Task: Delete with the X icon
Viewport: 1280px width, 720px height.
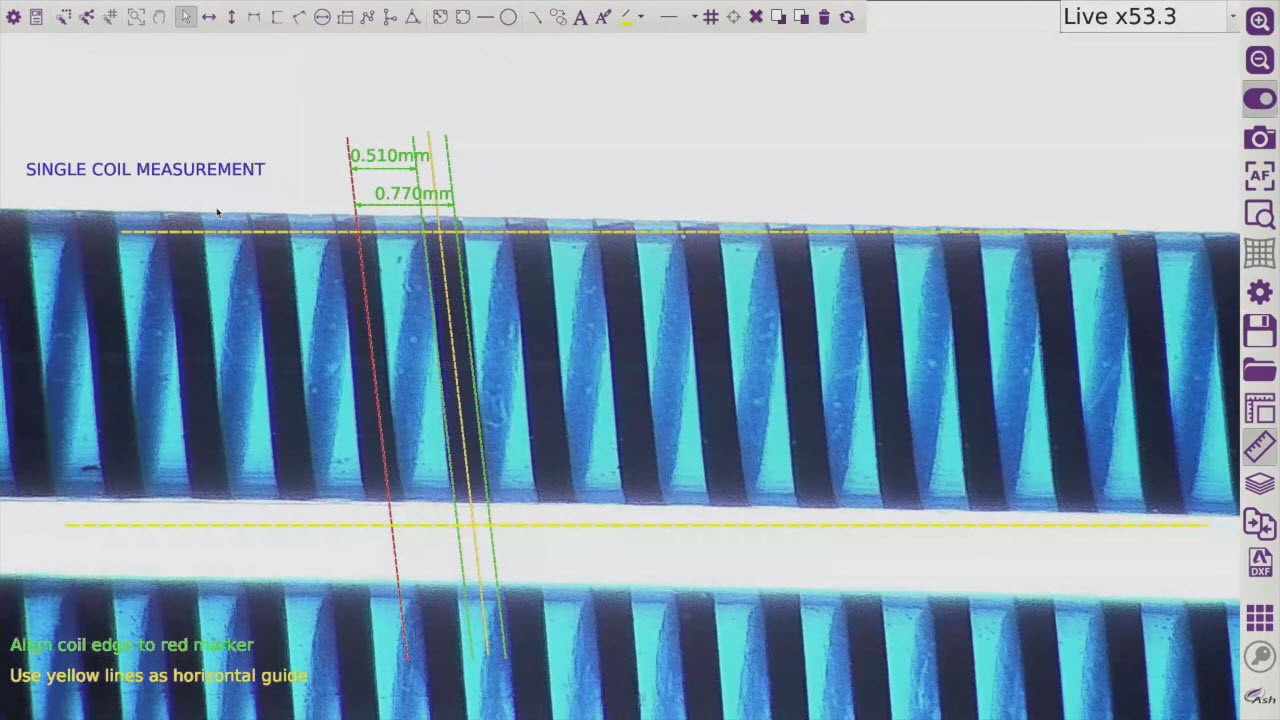Action: pos(756,17)
